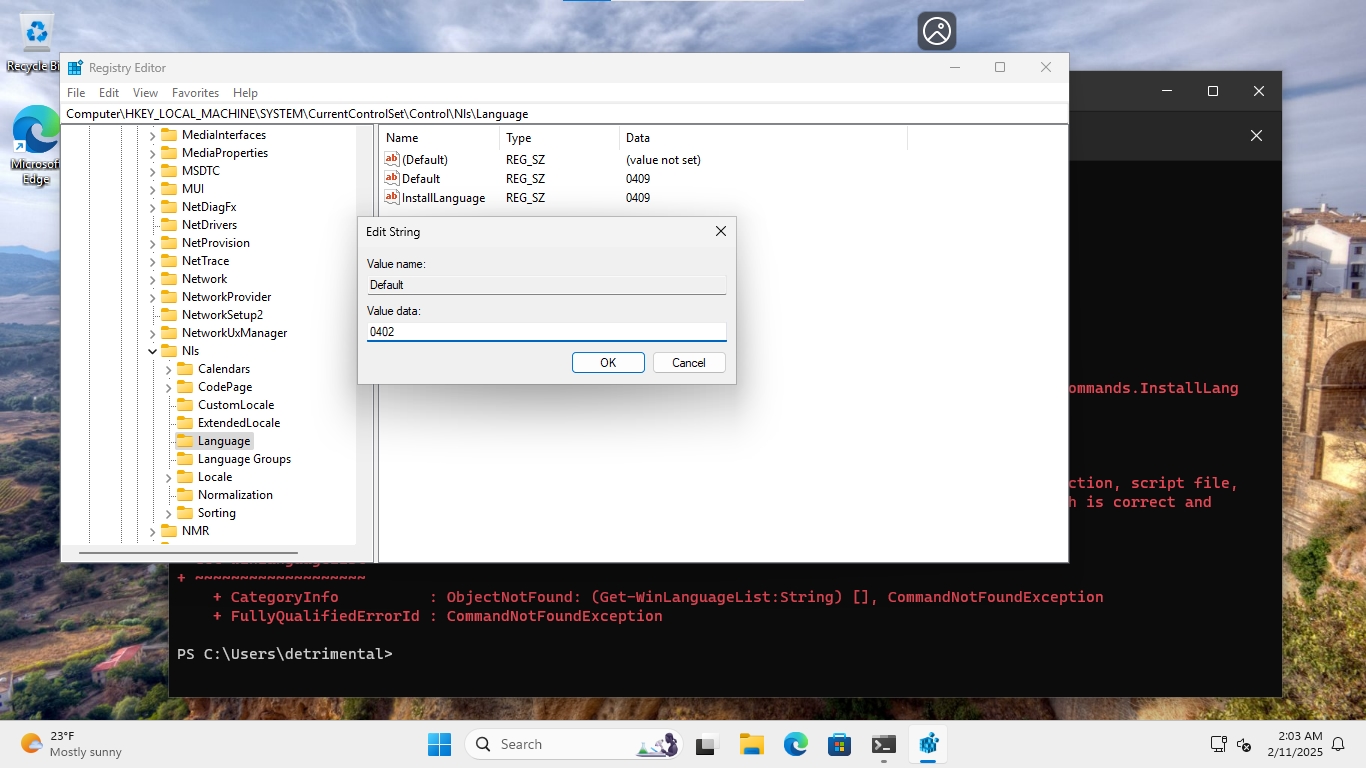Open the Favorites menu
This screenshot has width=1366, height=768.
pos(195,93)
